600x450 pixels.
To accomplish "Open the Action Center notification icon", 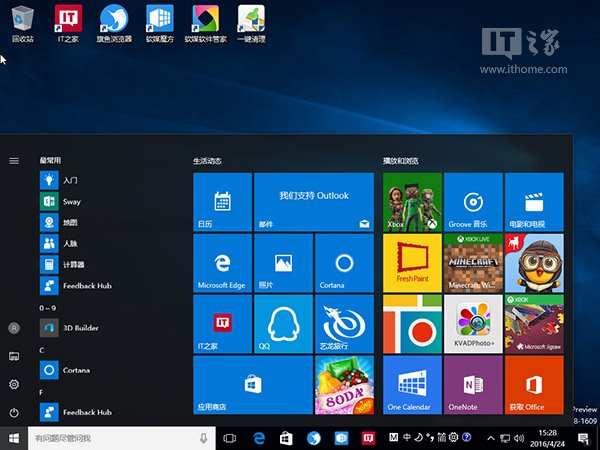I will pyautogui.click(x=584, y=439).
